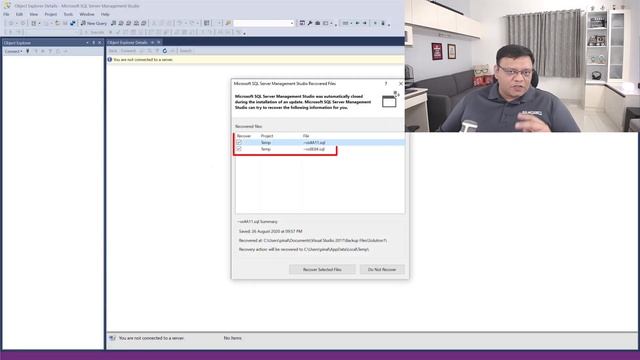Close the Recovered Files dialog
The width and height of the screenshot is (640, 360).
pos(400,84)
